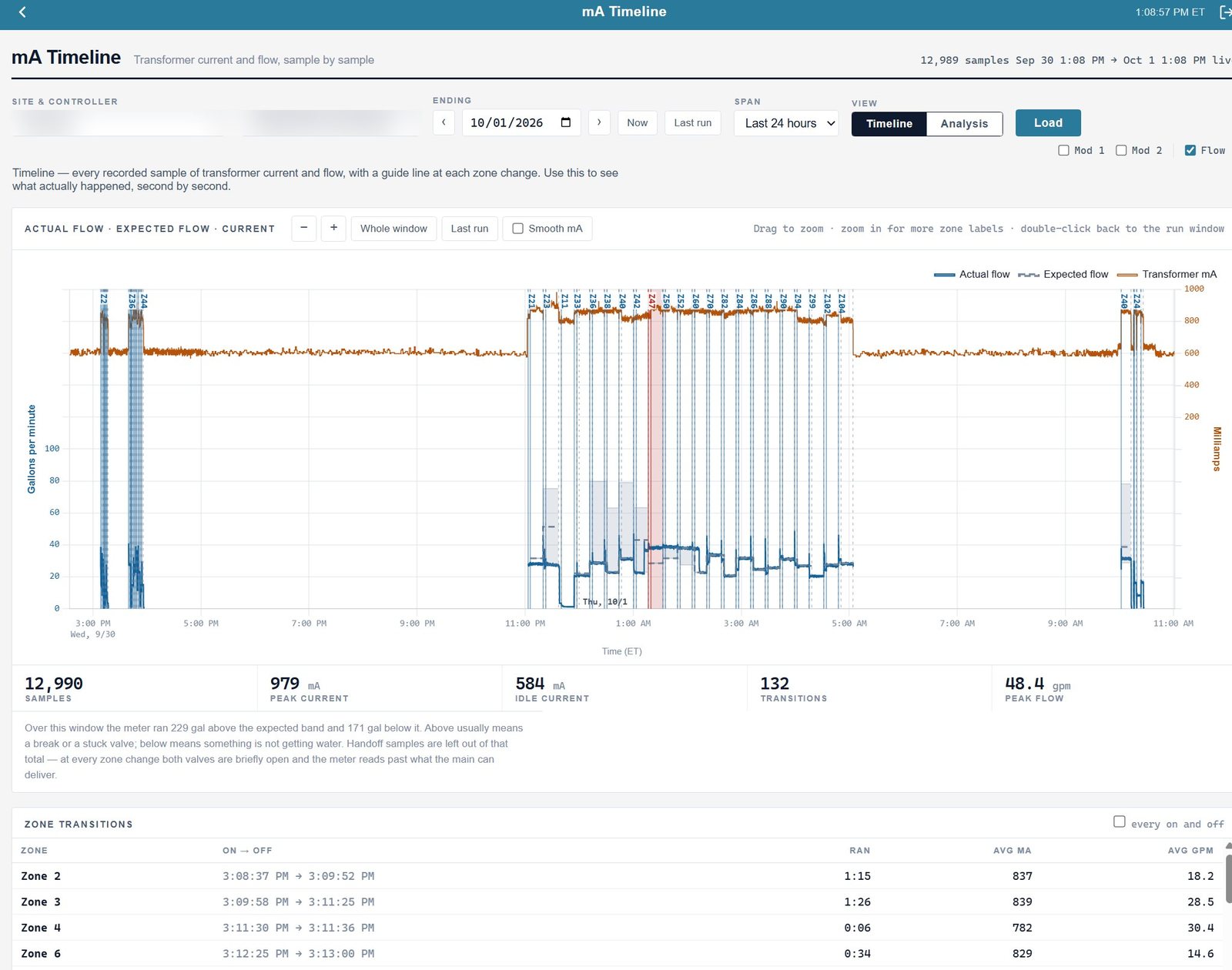The height and width of the screenshot is (970, 1232).
Task: Click the AVG MA column header
Action: coord(1012,851)
